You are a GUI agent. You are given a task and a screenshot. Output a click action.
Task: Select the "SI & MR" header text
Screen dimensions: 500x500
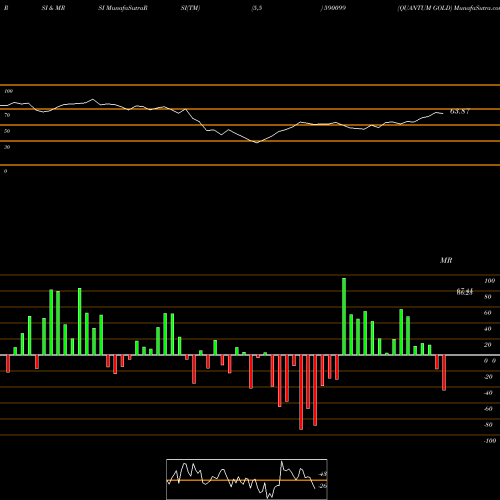point(53,8)
